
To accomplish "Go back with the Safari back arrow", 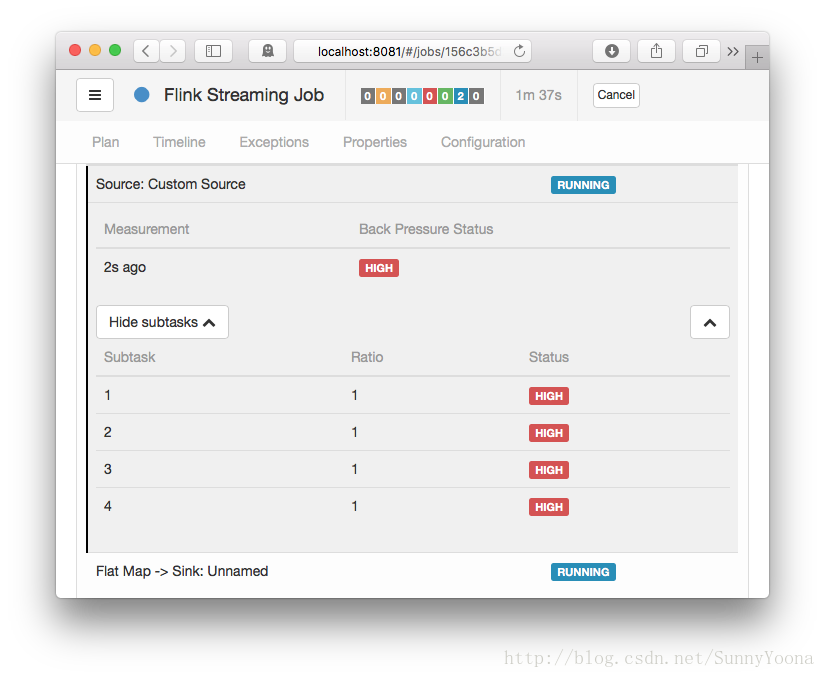I will (x=146, y=51).
